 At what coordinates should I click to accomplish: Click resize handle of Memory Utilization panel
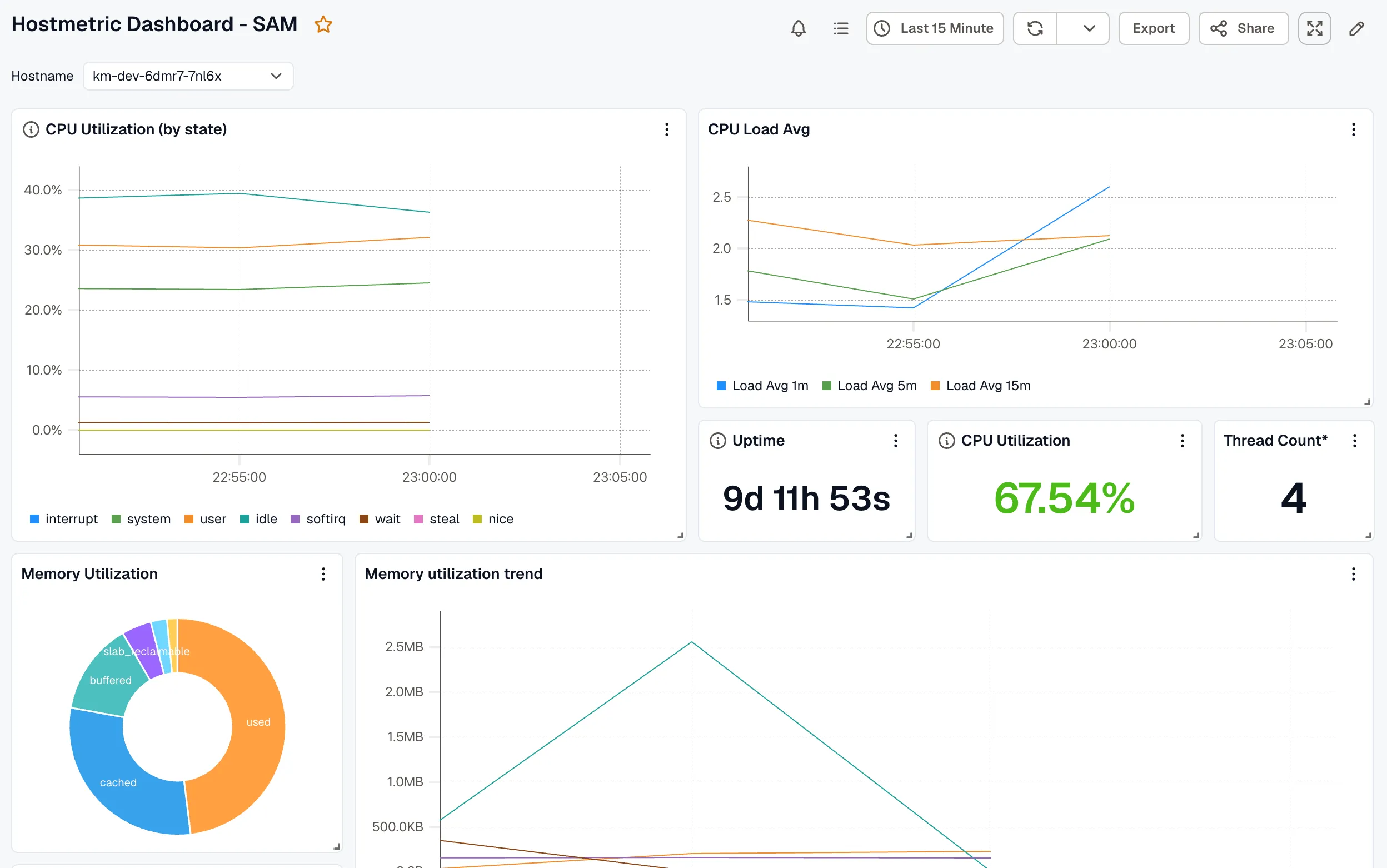coord(337,846)
